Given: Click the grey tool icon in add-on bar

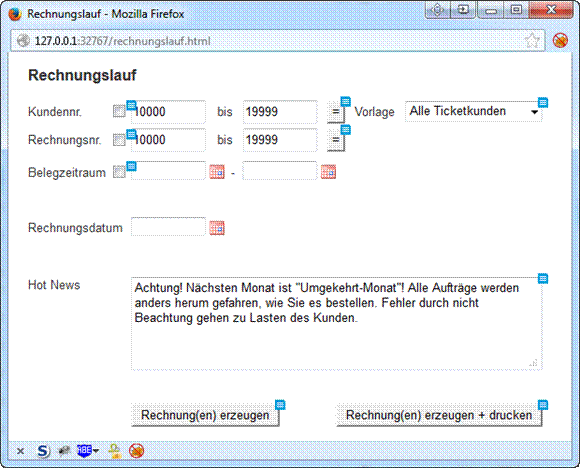Looking at the screenshot, I should pyautogui.click(x=64, y=451).
